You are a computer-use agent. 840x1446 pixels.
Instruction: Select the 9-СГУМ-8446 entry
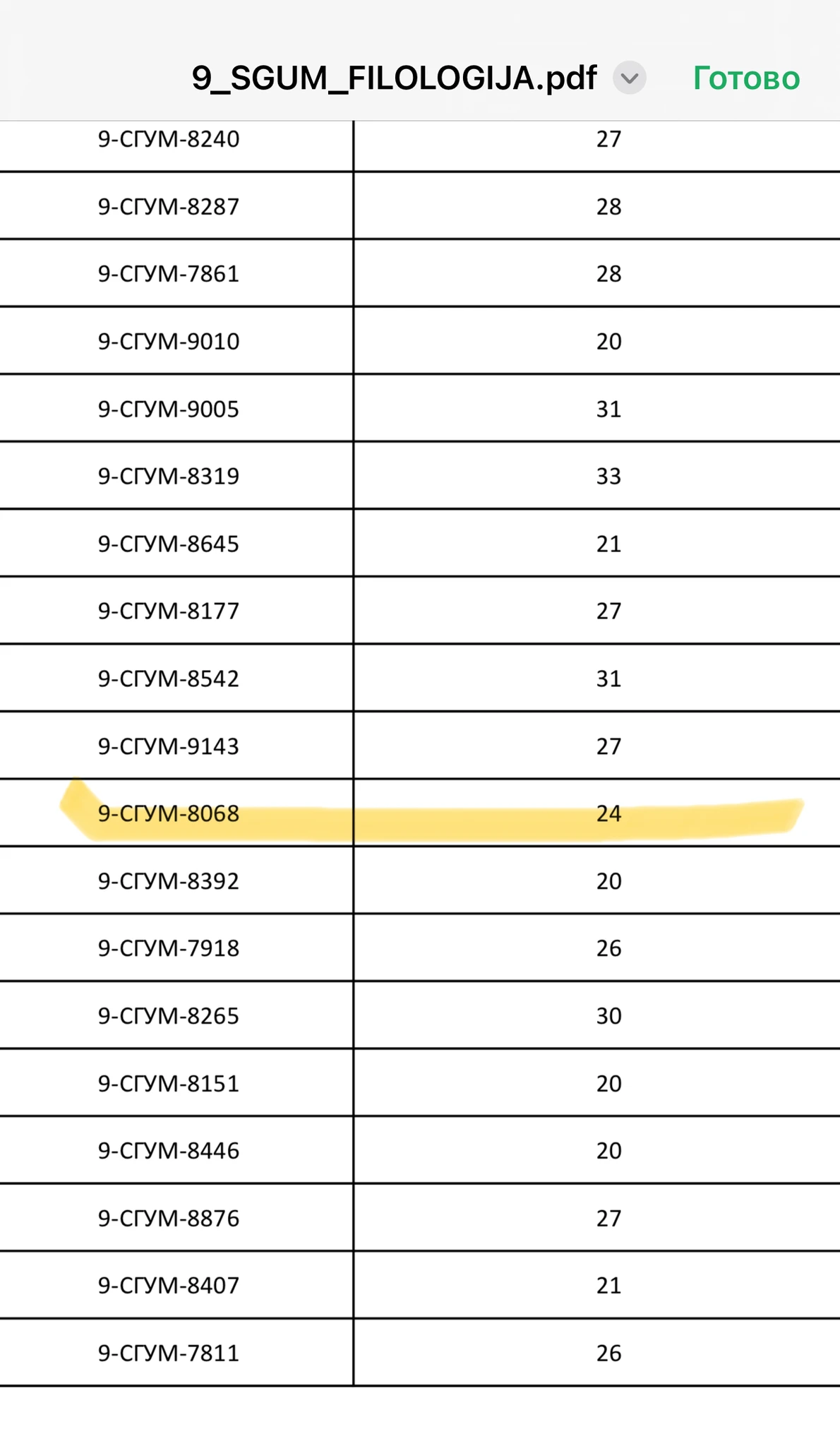(x=169, y=1151)
